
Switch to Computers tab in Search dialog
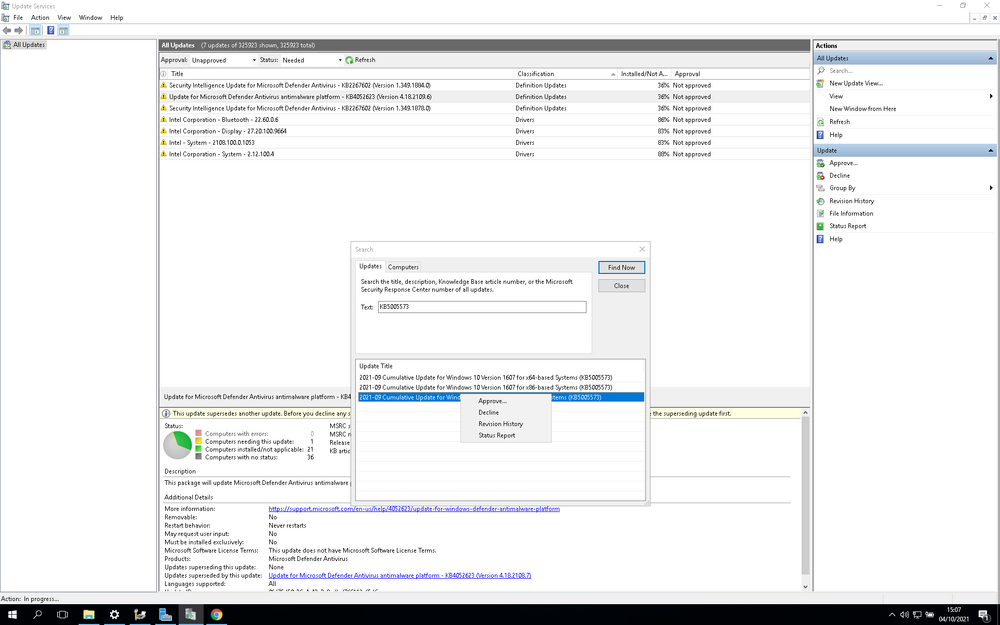click(x=403, y=267)
